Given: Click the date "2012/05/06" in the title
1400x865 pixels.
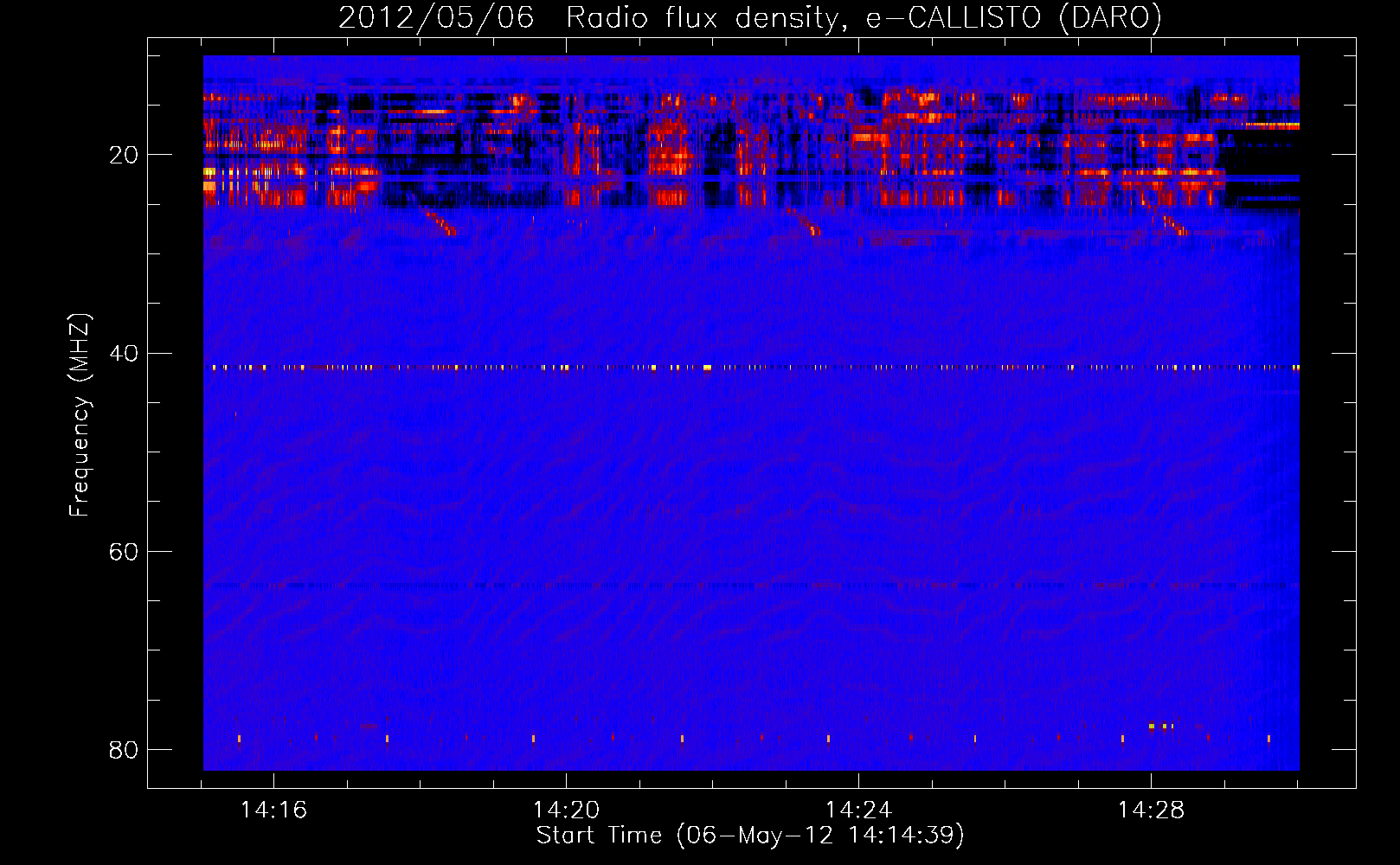Looking at the screenshot, I should pyautogui.click(x=436, y=18).
